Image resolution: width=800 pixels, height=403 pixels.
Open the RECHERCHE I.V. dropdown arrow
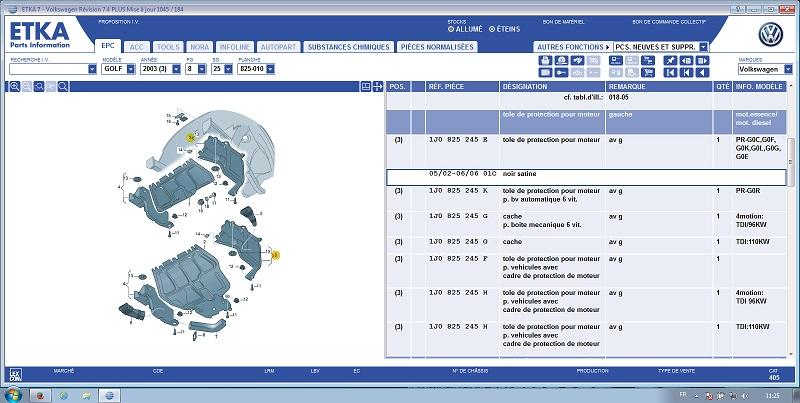pyautogui.click(x=92, y=69)
